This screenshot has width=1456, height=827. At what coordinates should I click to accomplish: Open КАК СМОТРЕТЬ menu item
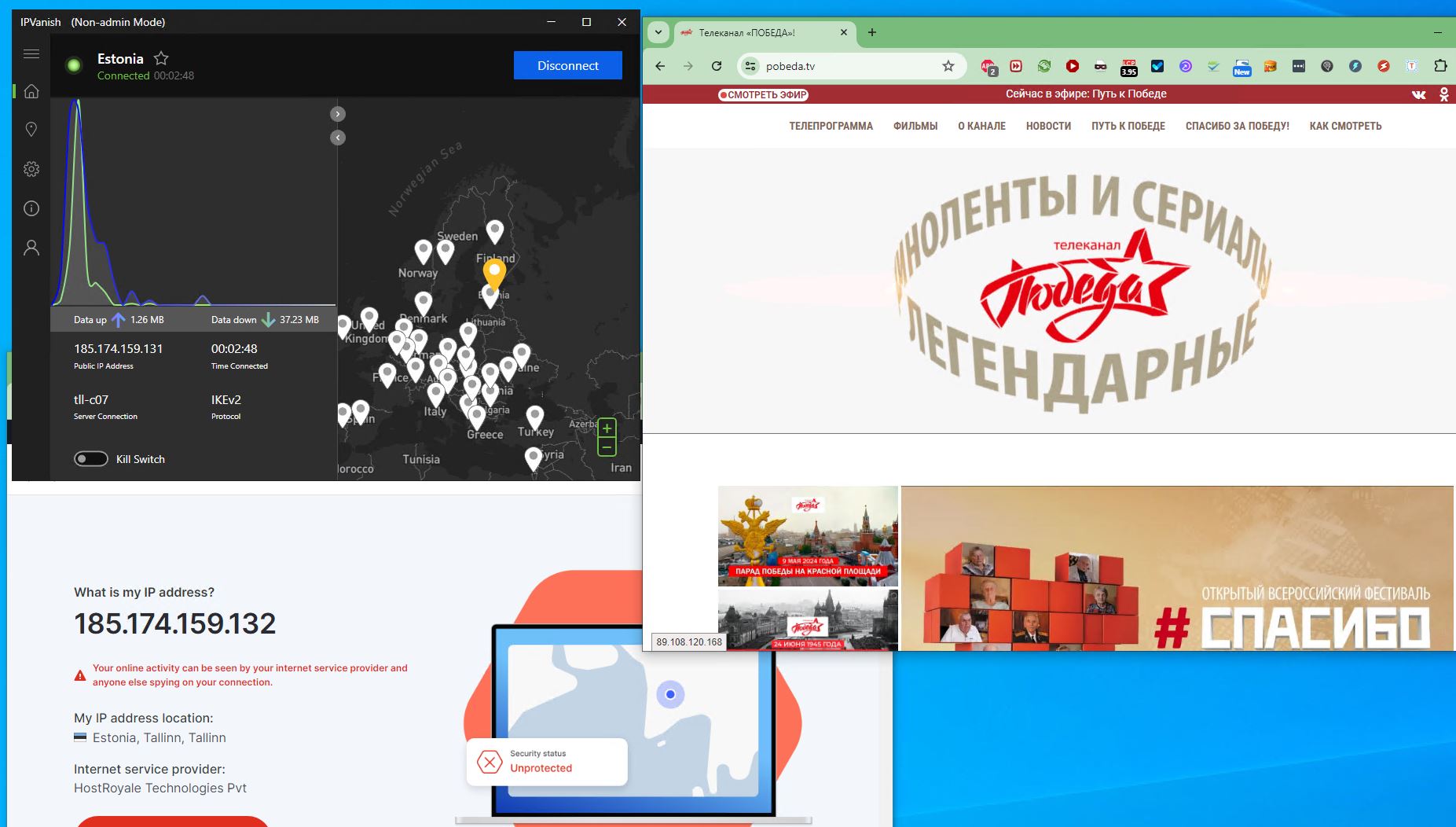click(1345, 126)
